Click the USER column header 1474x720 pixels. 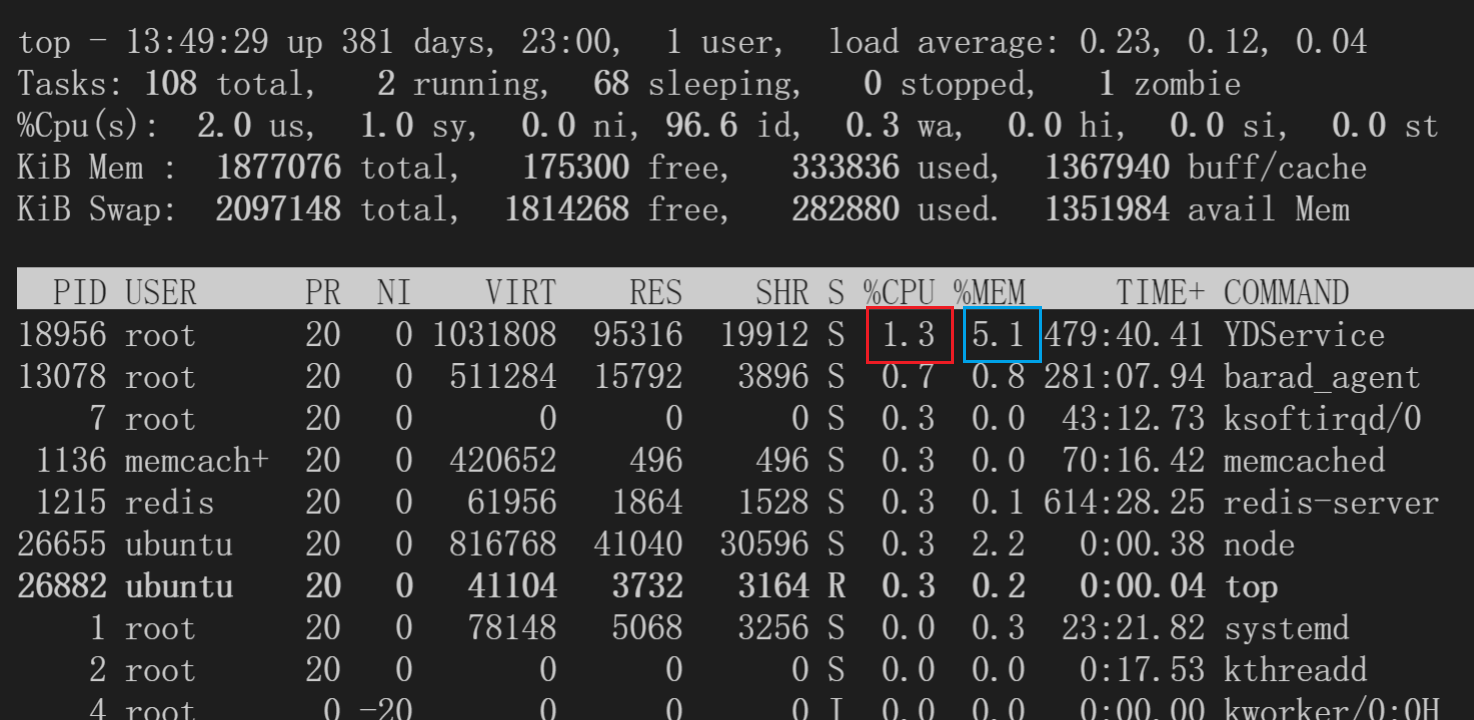click(x=161, y=293)
